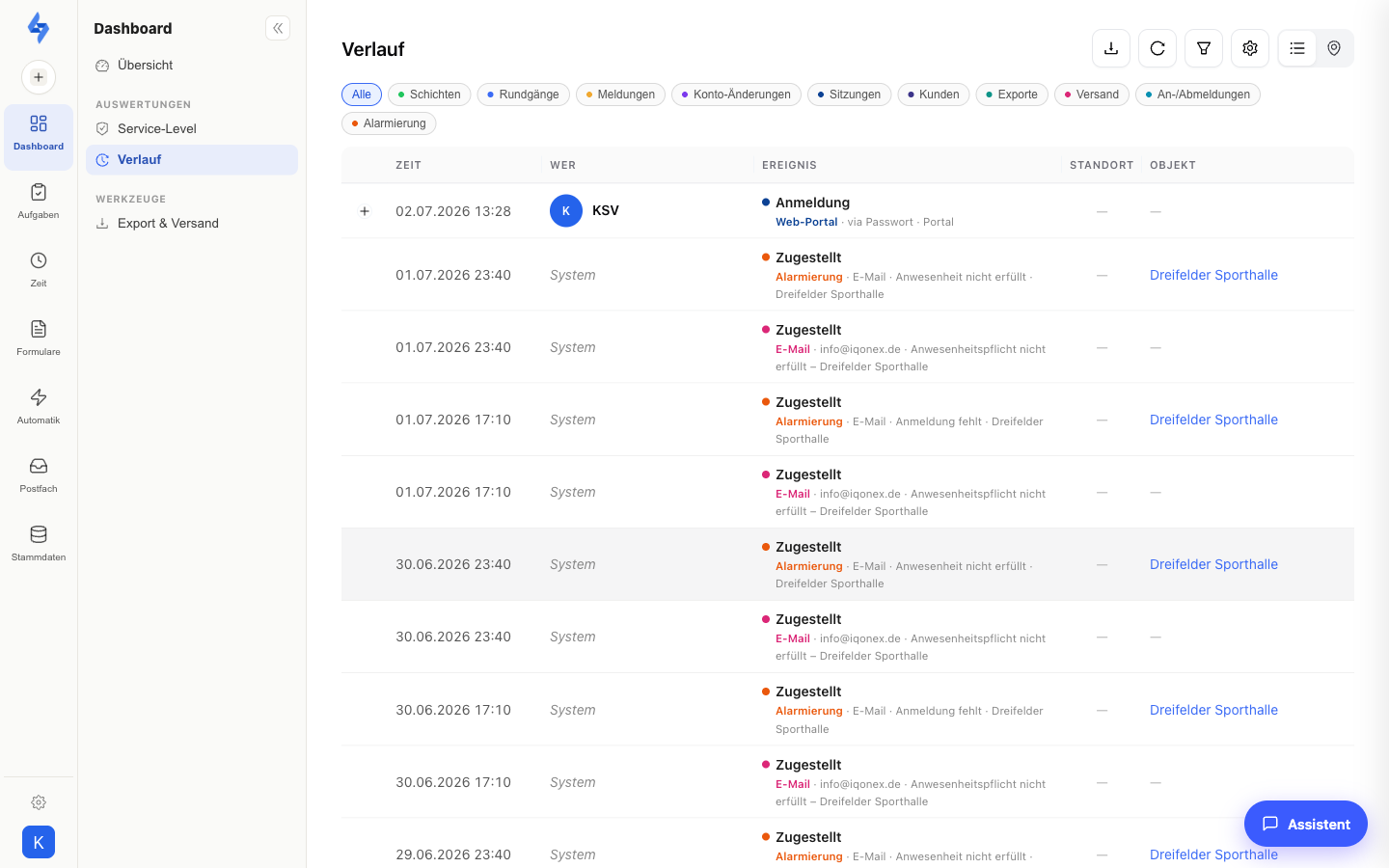Click the STANDORT column header
1389x868 pixels.
pyautogui.click(x=1102, y=165)
